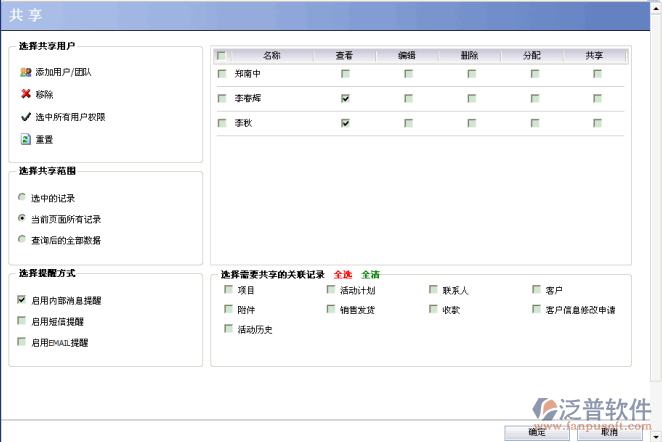This screenshot has width=662, height=442.
Task: Click the red 全选 link
Action: [x=343, y=274]
